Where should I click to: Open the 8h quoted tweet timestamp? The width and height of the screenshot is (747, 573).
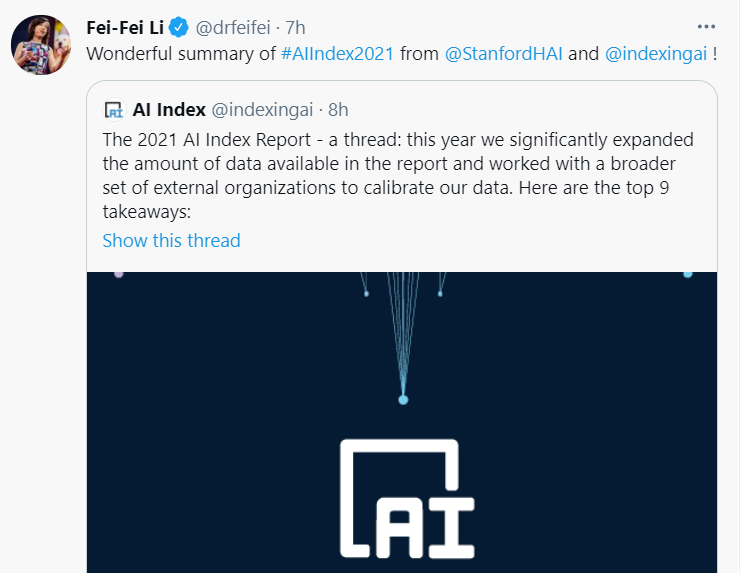tap(337, 110)
